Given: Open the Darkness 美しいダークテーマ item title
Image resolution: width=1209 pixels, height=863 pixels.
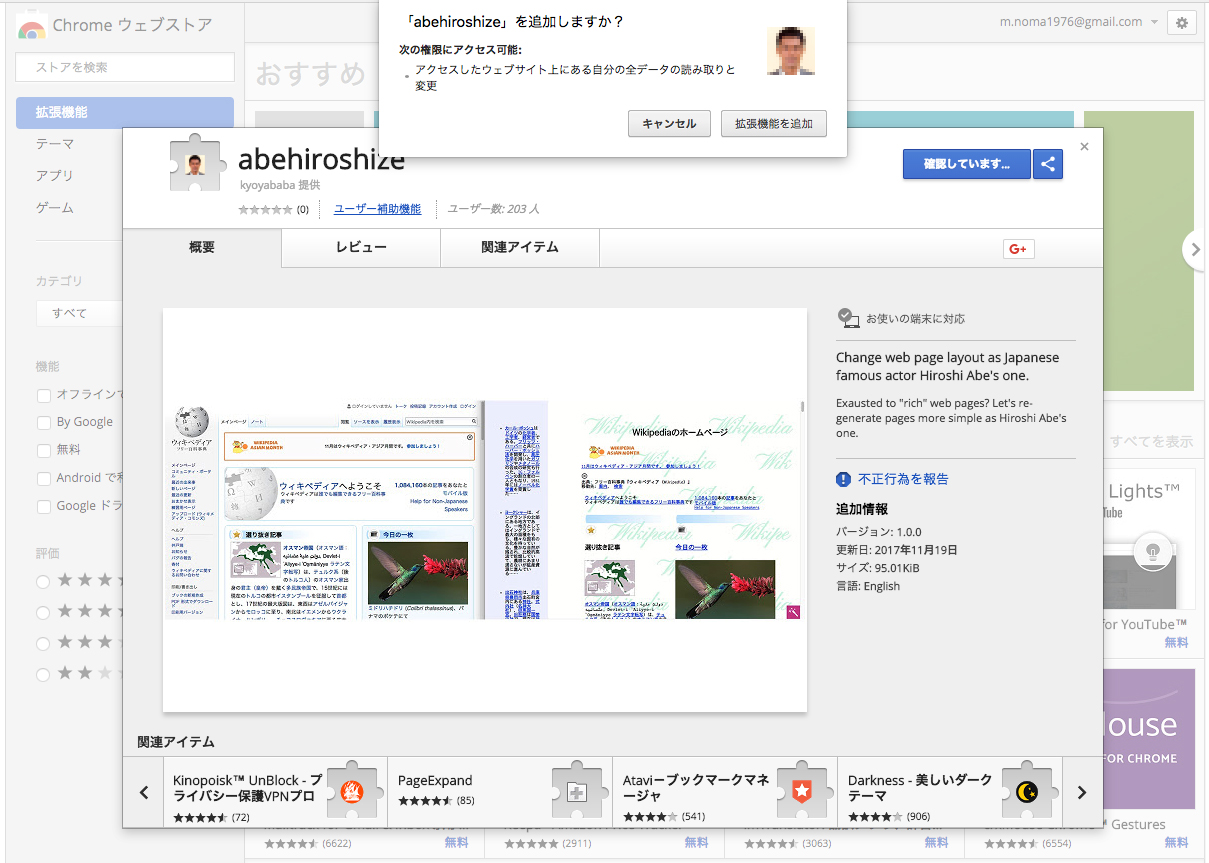Looking at the screenshot, I should pos(920,789).
